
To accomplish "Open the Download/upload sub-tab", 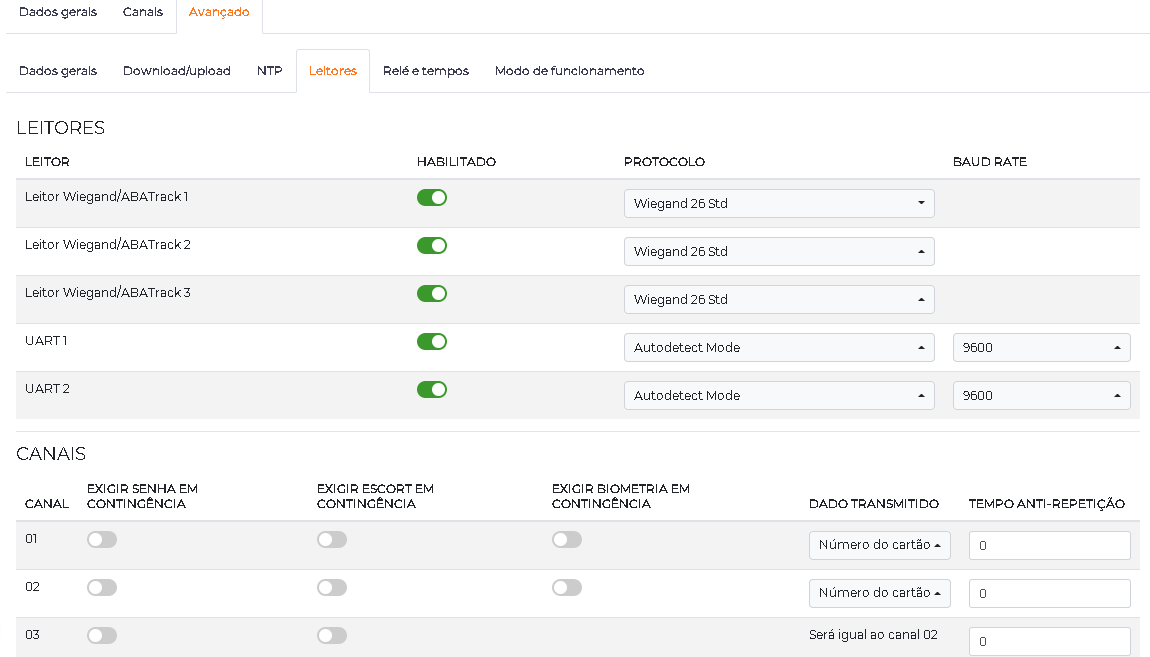I will pos(177,71).
